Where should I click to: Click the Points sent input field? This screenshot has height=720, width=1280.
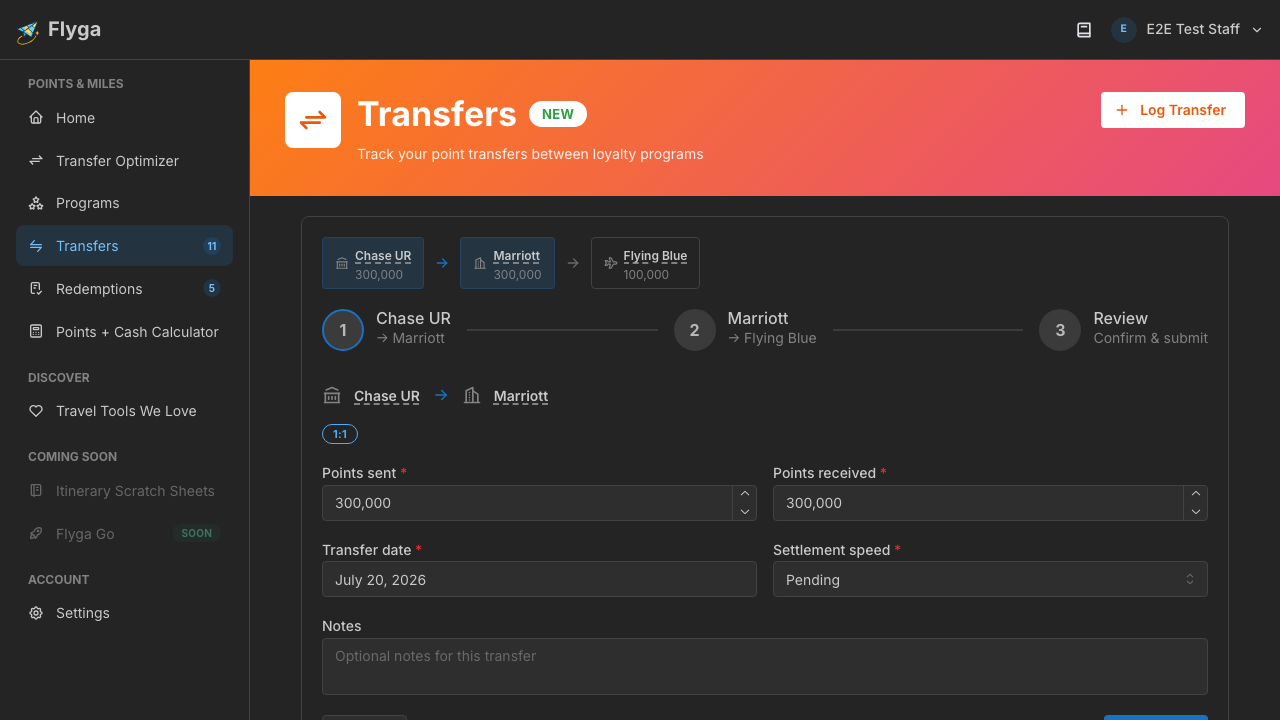coord(527,503)
